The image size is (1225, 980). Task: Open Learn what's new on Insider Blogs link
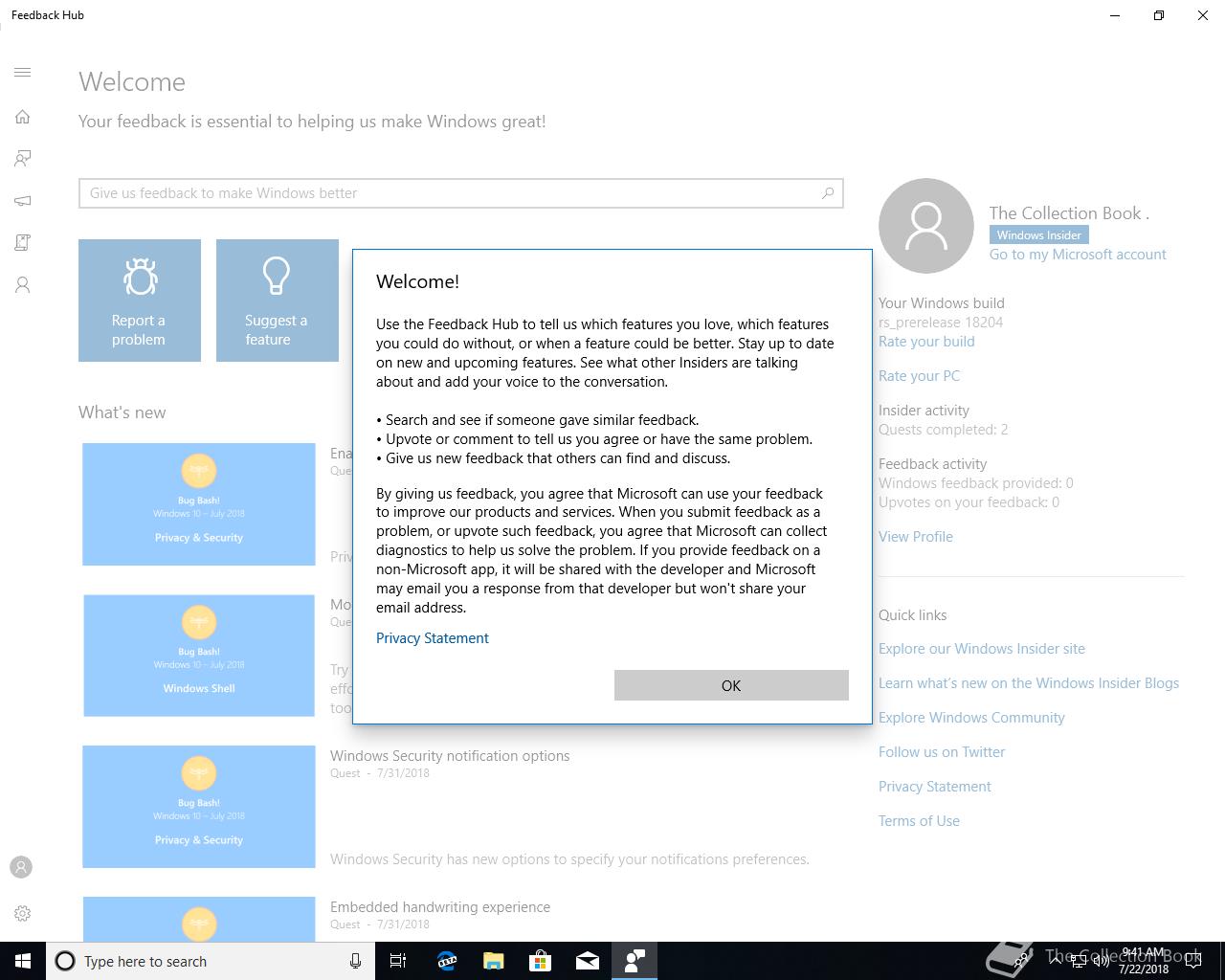coord(1029,683)
